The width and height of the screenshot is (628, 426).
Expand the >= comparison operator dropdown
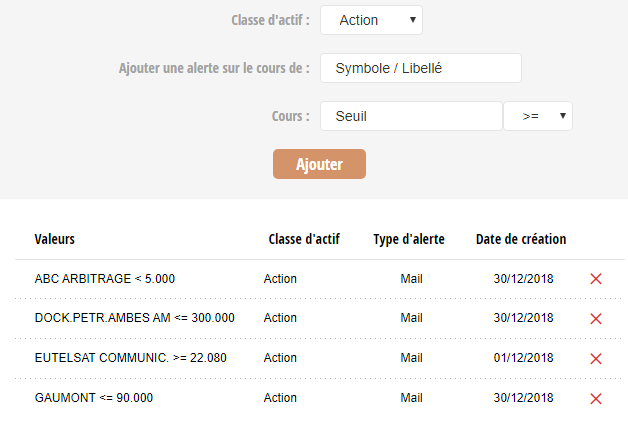tap(538, 116)
